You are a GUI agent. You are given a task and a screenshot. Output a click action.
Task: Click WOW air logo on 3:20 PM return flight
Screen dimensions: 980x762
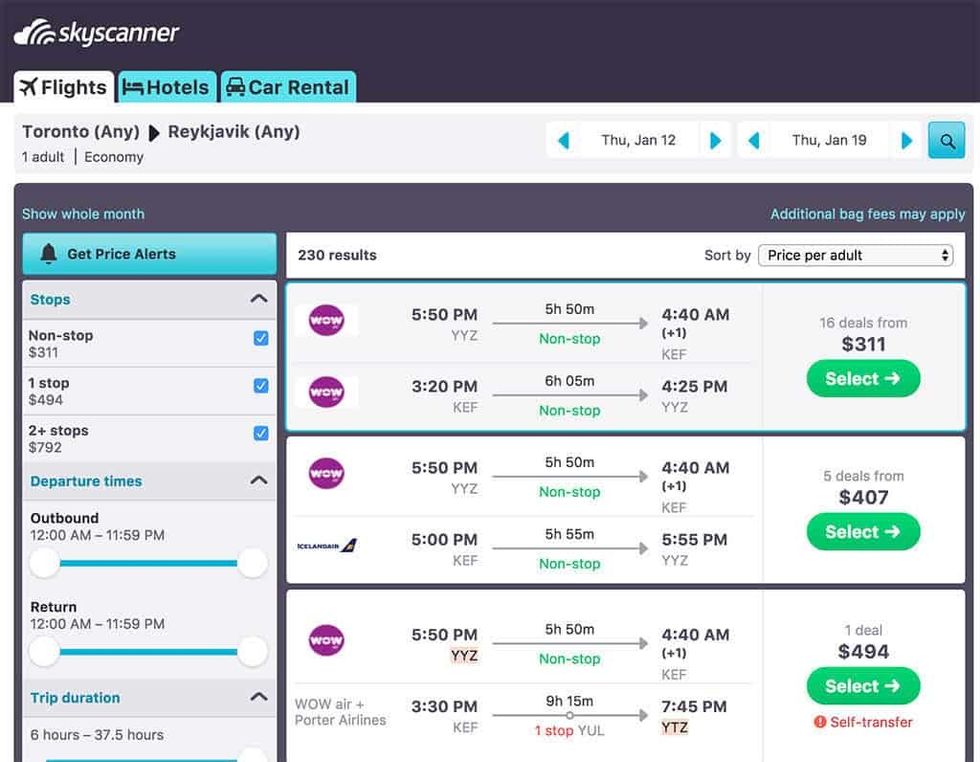point(326,392)
